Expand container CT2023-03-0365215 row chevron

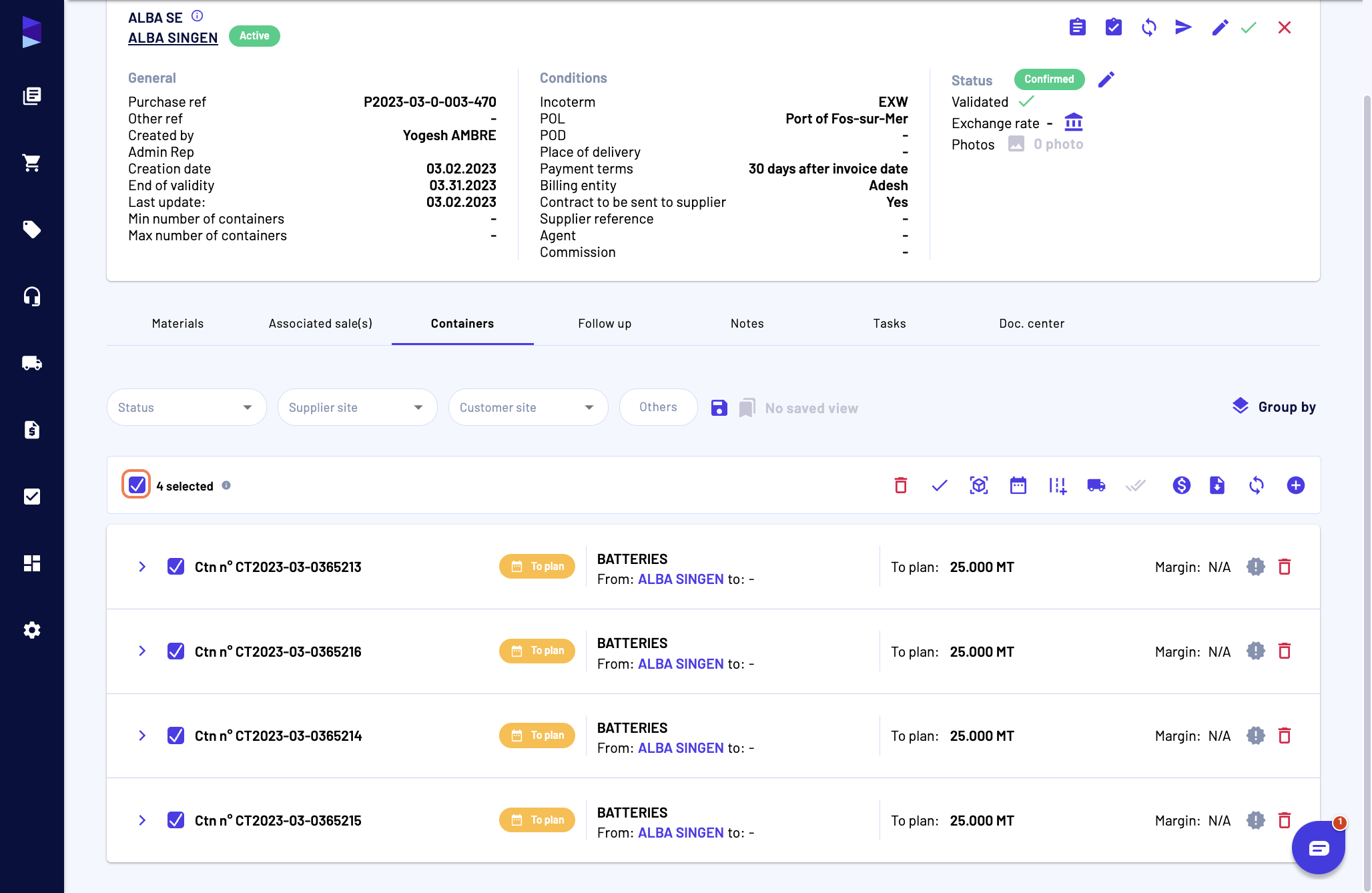coord(141,820)
